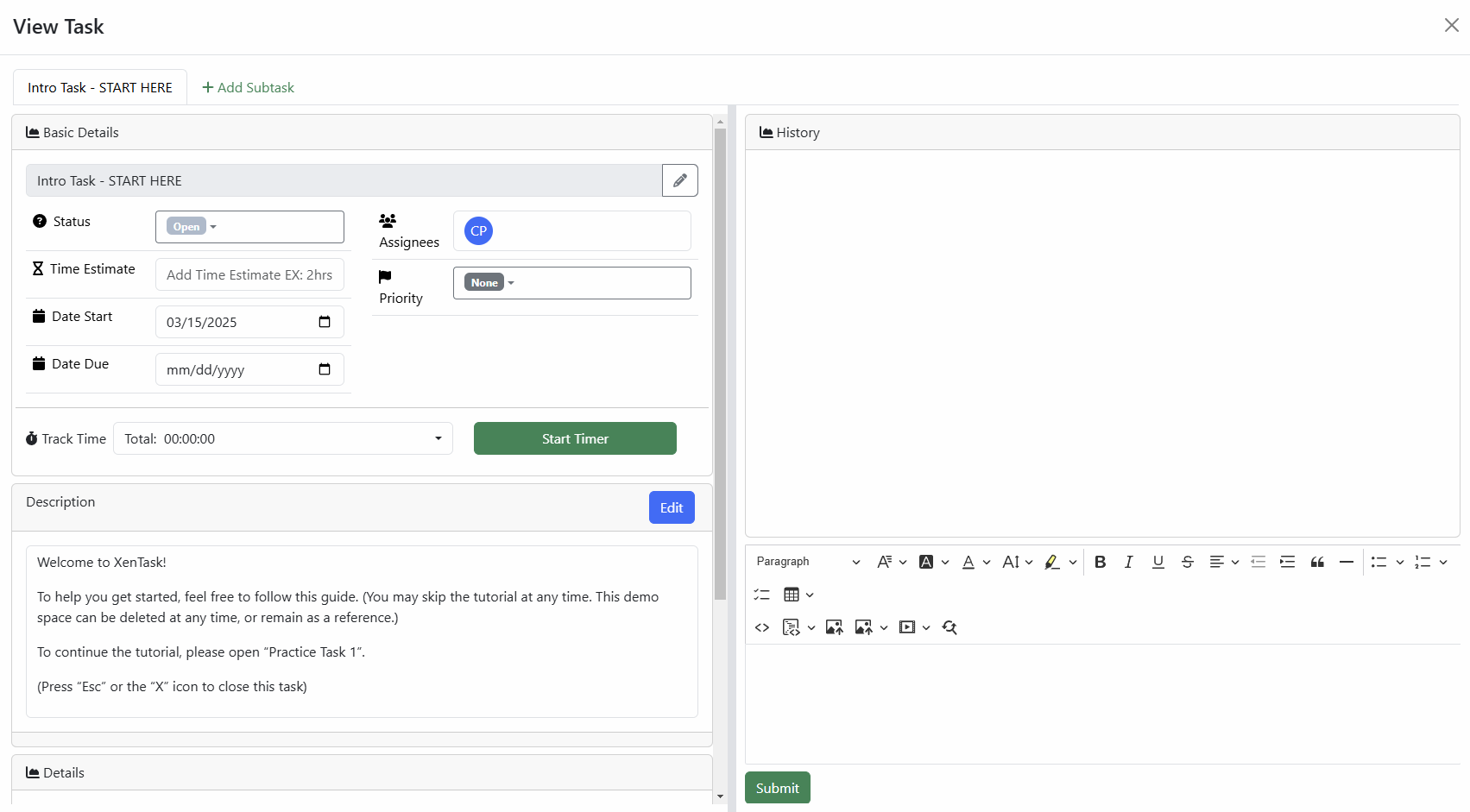Screen dimensions: 1470x812
Task: Apply underline formatting
Action: click(x=1158, y=562)
